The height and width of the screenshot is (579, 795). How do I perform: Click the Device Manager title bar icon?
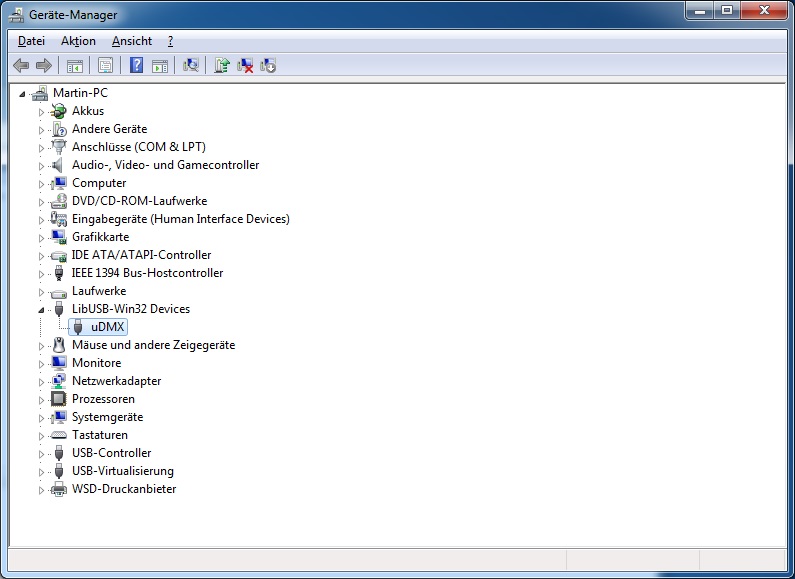click(16, 15)
